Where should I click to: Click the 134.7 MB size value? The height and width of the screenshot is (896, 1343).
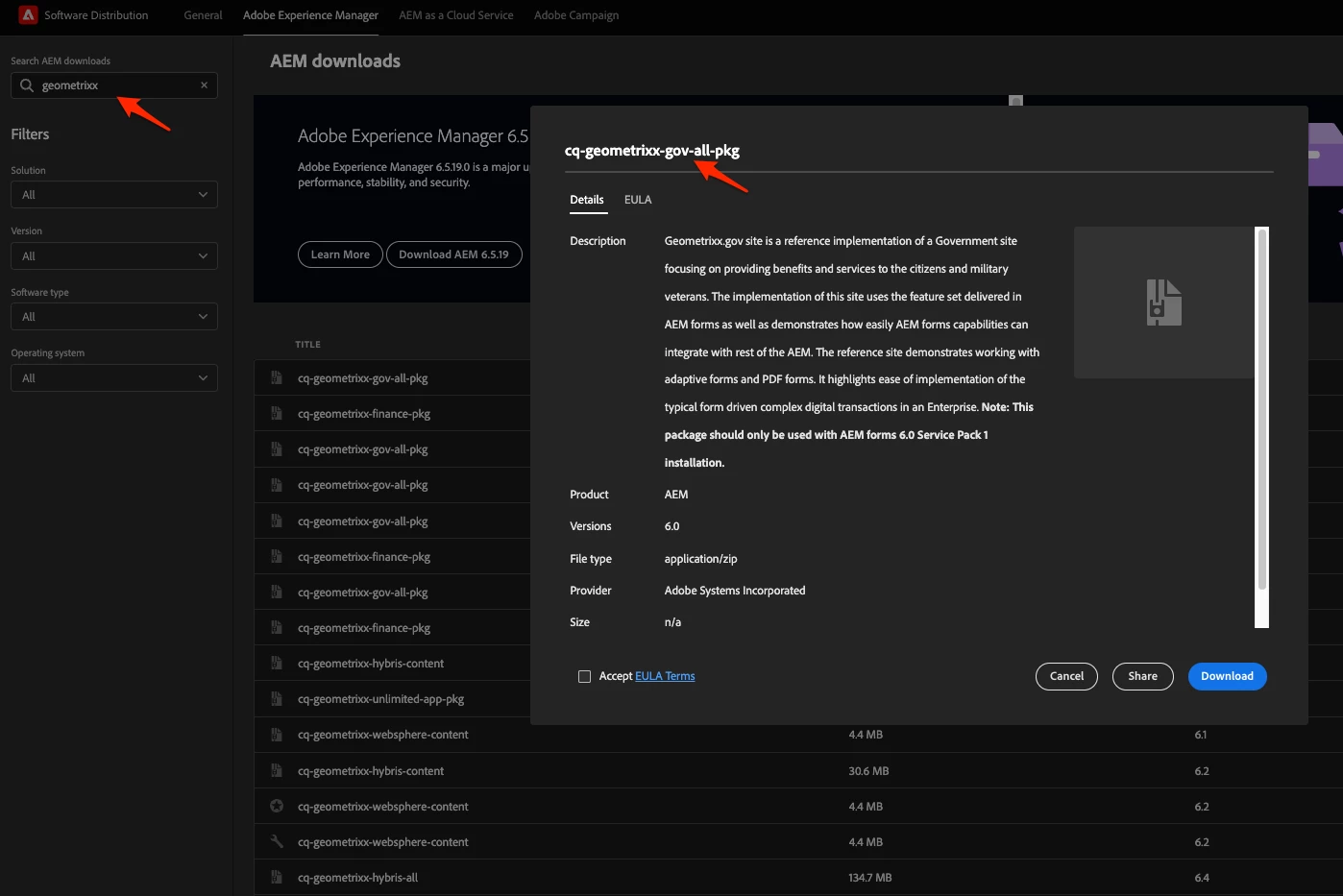pos(870,878)
